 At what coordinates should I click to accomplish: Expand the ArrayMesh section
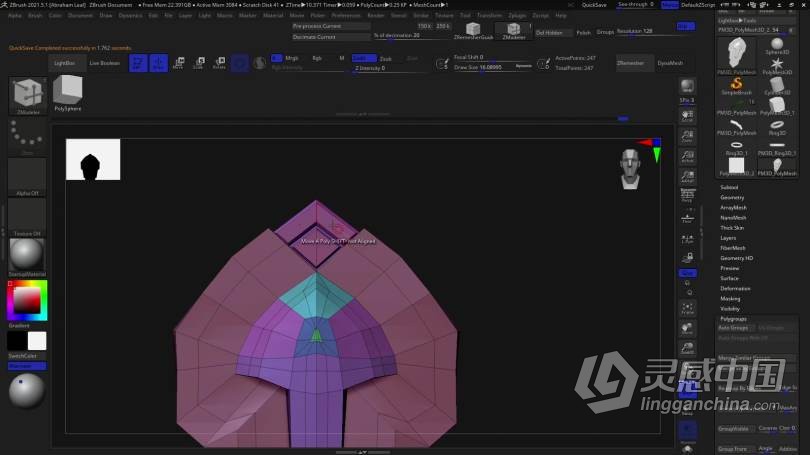733,208
